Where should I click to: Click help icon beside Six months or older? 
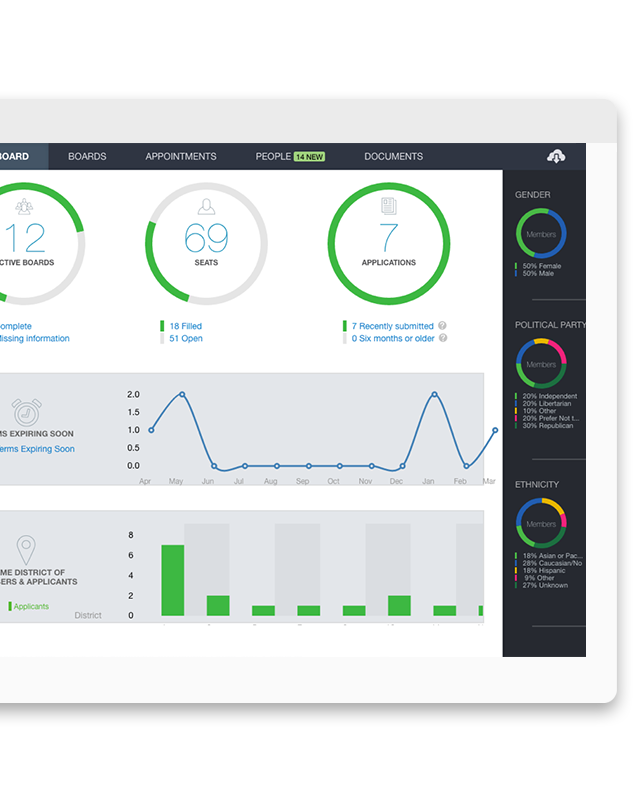[x=443, y=339]
